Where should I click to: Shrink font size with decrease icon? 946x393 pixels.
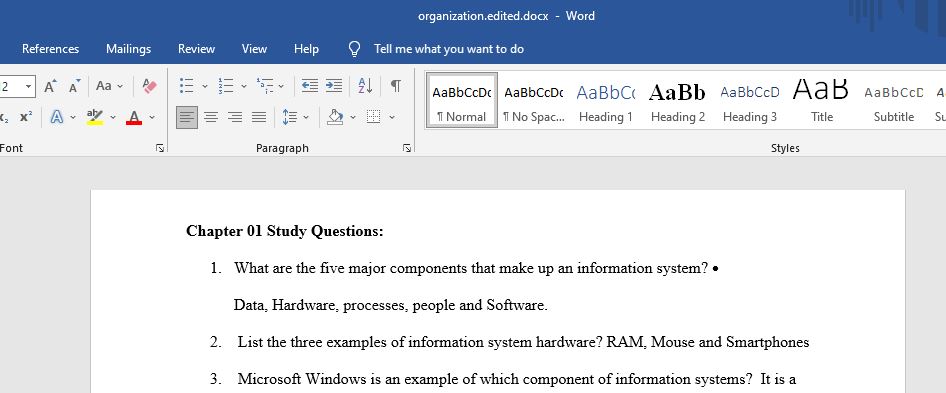point(74,86)
